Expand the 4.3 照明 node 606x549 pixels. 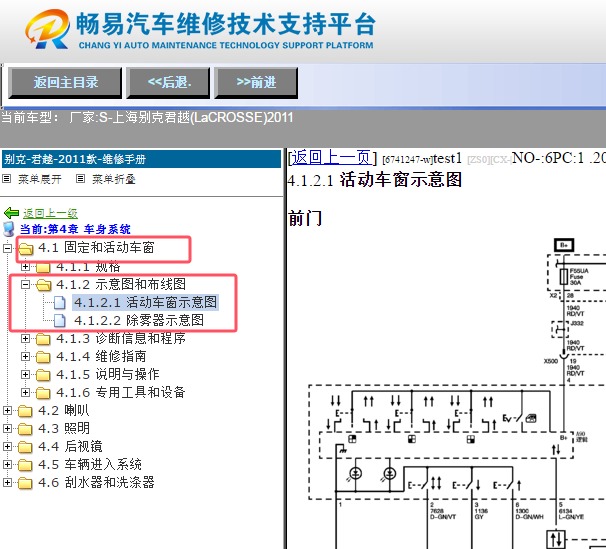coord(7,428)
